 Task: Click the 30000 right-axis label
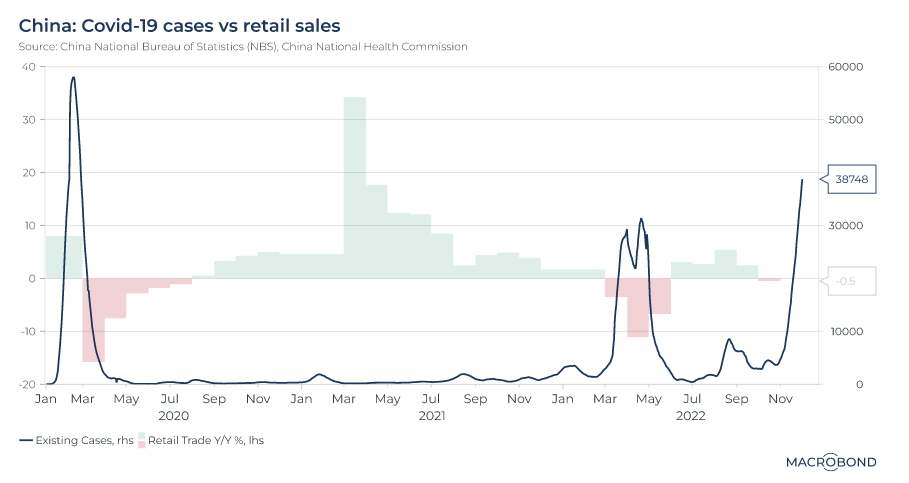pos(845,226)
